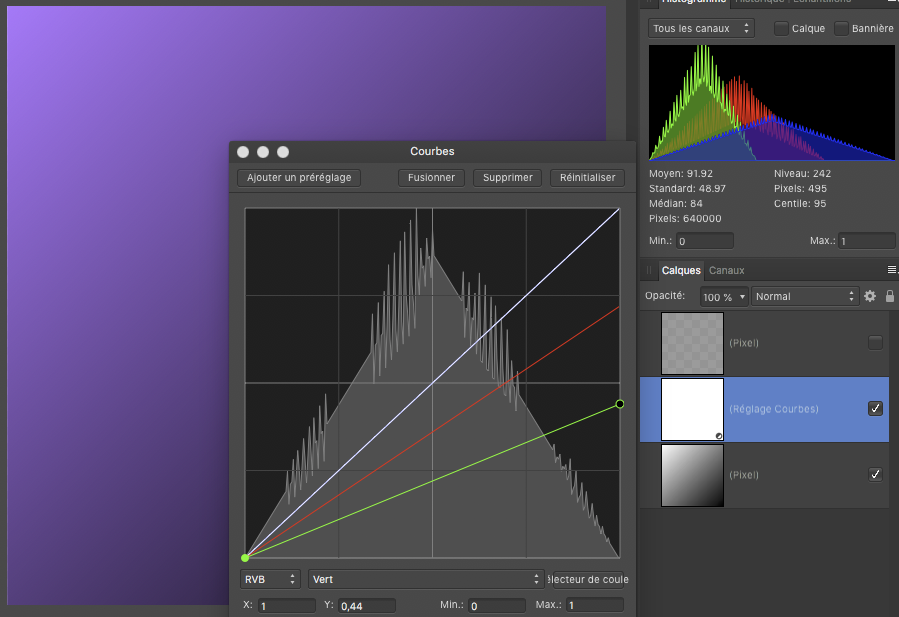This screenshot has height=617, width=899.
Task: Click the Moyen: 91.92 statistic
Action: point(681,173)
